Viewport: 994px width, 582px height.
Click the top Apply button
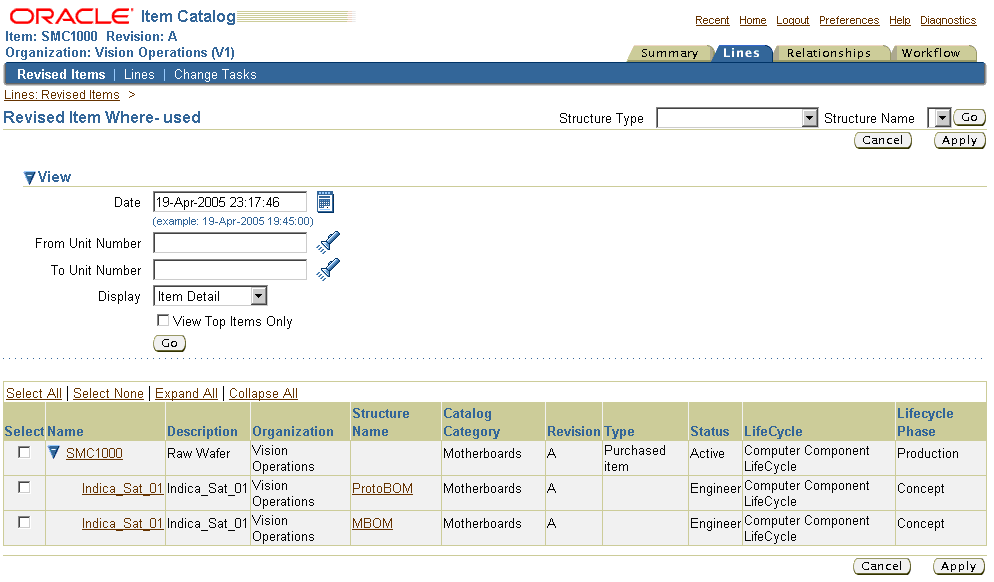959,140
